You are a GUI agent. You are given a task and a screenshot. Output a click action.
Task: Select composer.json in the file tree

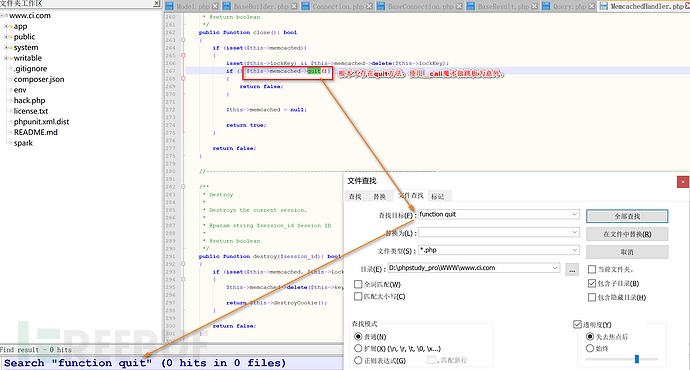pyautogui.click(x=39, y=79)
